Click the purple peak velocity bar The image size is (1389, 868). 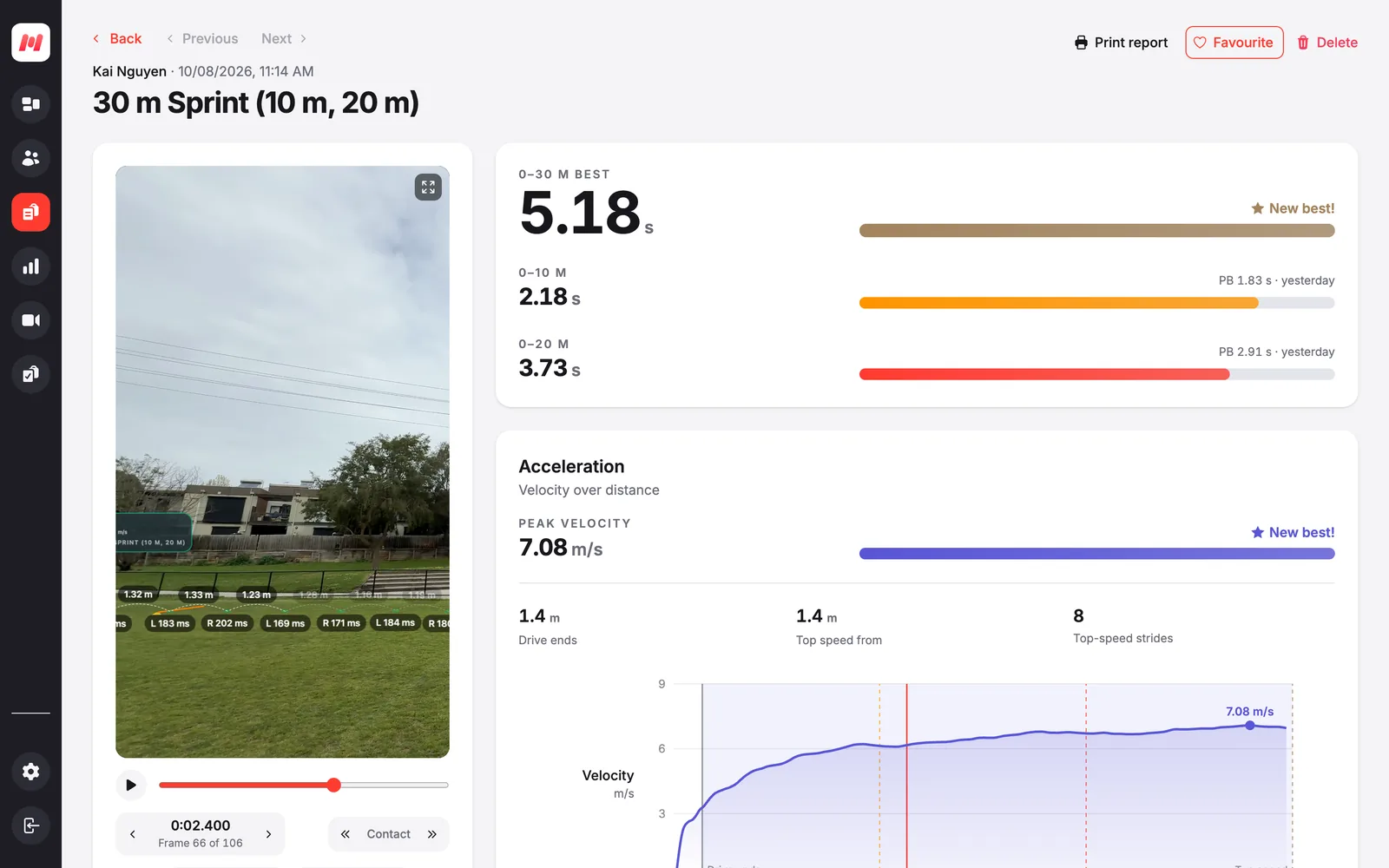pos(1096,554)
